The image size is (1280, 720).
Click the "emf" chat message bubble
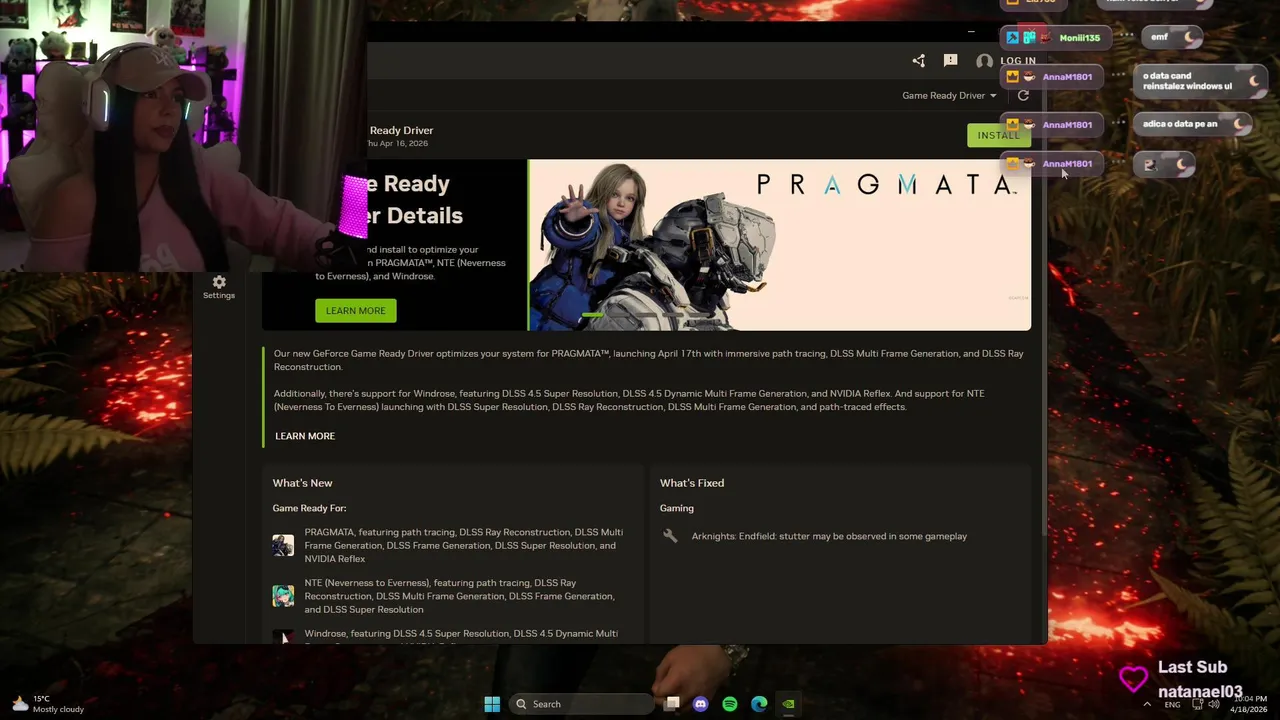pyautogui.click(x=1172, y=37)
